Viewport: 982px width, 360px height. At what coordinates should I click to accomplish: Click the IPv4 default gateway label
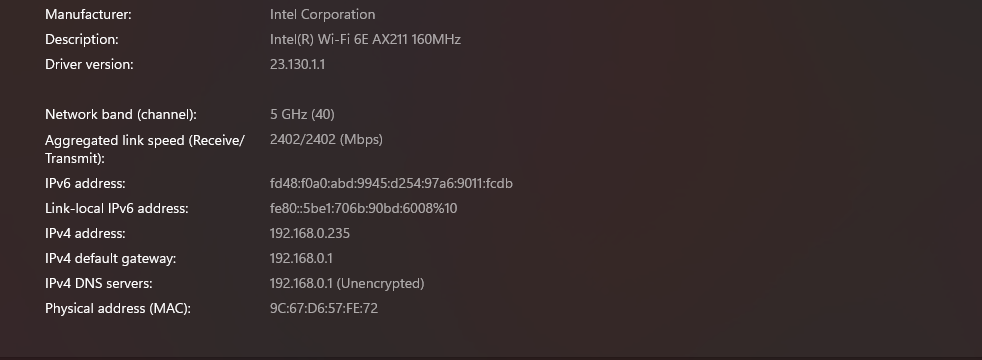[110, 259]
